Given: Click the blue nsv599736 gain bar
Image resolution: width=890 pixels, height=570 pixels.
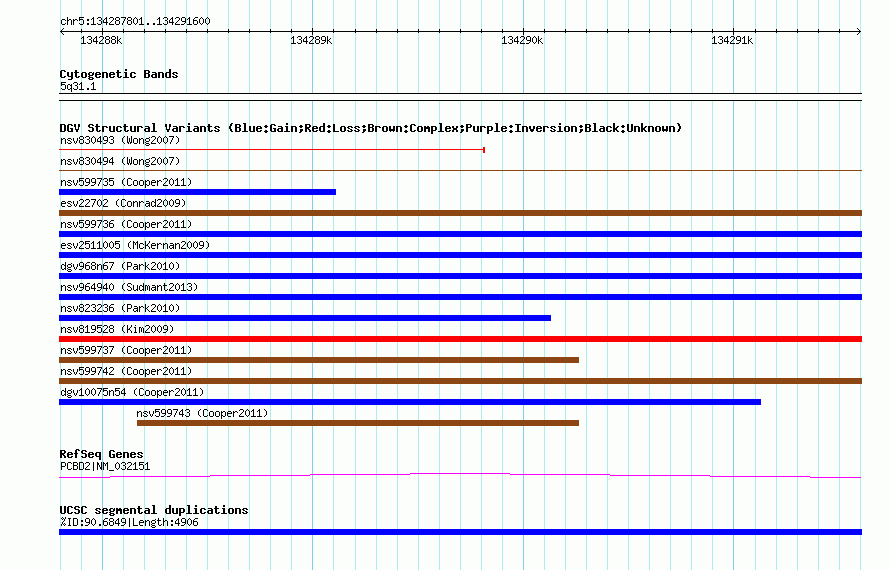Looking at the screenshot, I should (460, 234).
